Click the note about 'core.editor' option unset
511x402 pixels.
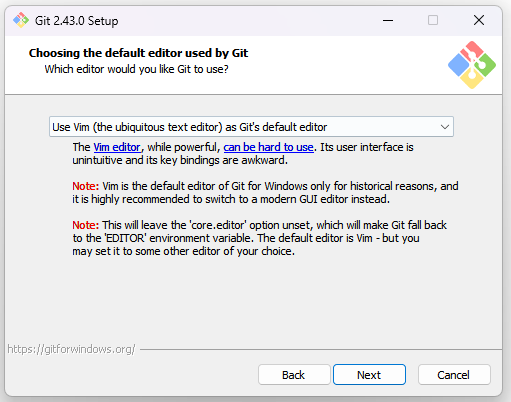[x=259, y=238]
